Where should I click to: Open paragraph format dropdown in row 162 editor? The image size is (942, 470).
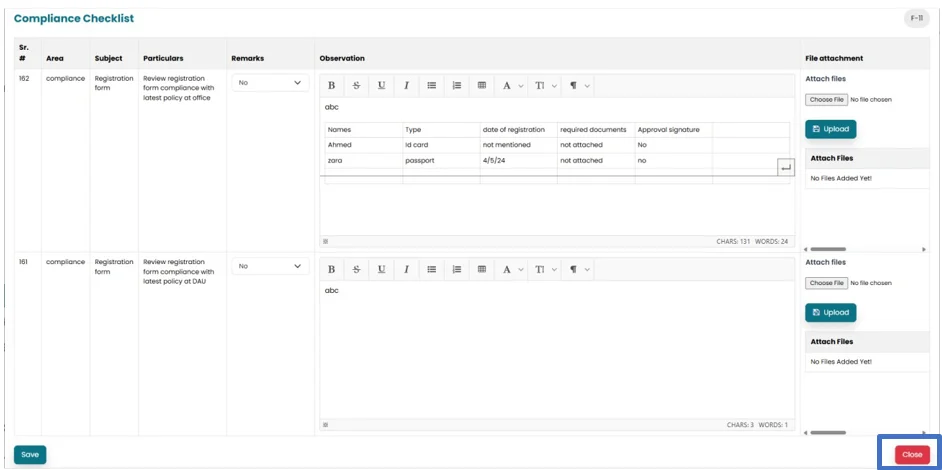[579, 86]
